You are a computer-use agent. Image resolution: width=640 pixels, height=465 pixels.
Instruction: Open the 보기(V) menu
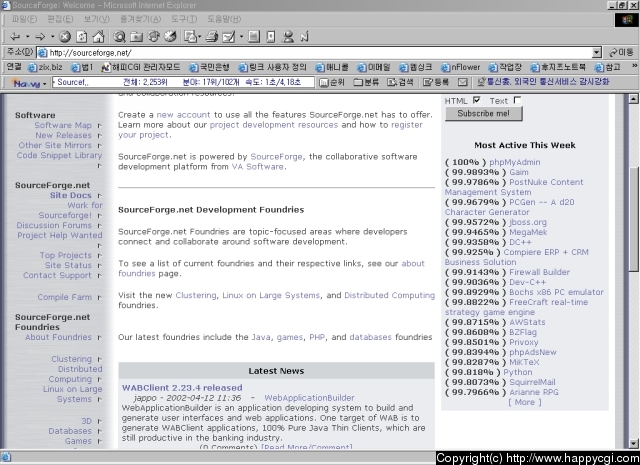tap(96, 19)
